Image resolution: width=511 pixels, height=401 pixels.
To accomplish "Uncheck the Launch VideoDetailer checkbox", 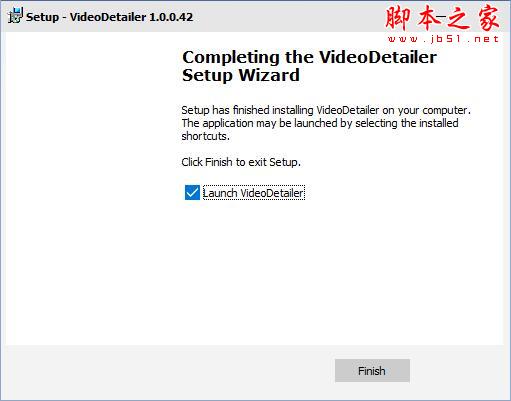I will tap(192, 193).
